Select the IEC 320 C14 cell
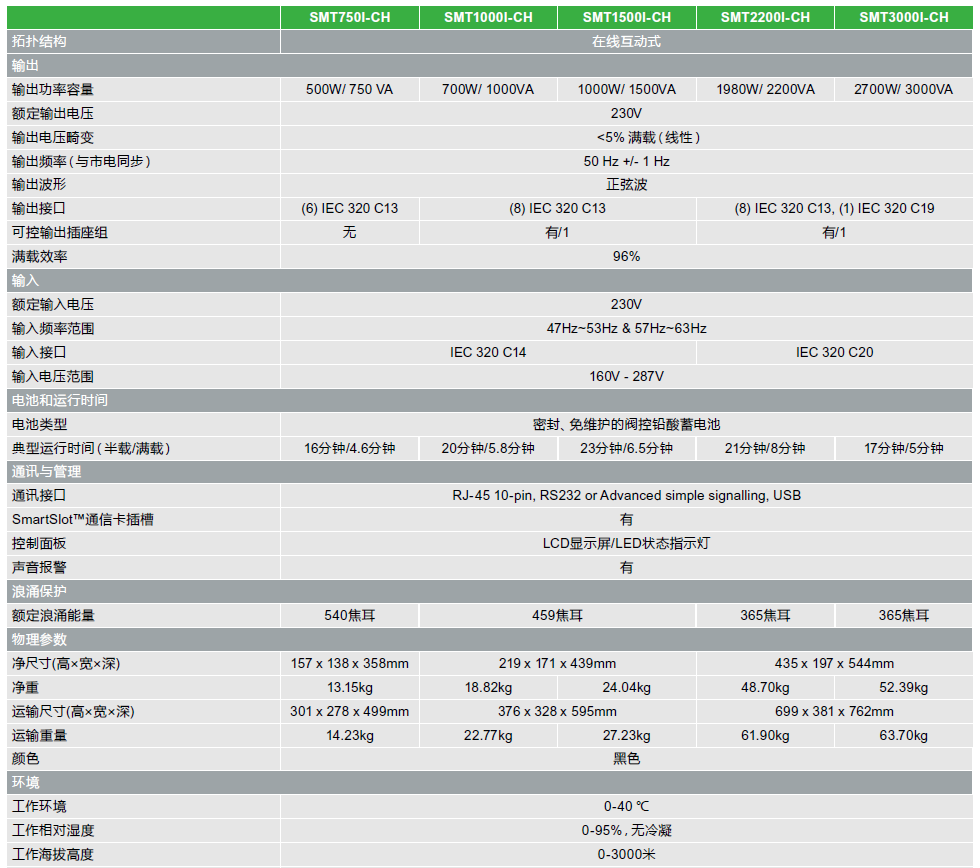This screenshot has width=980, height=868. tap(488, 352)
